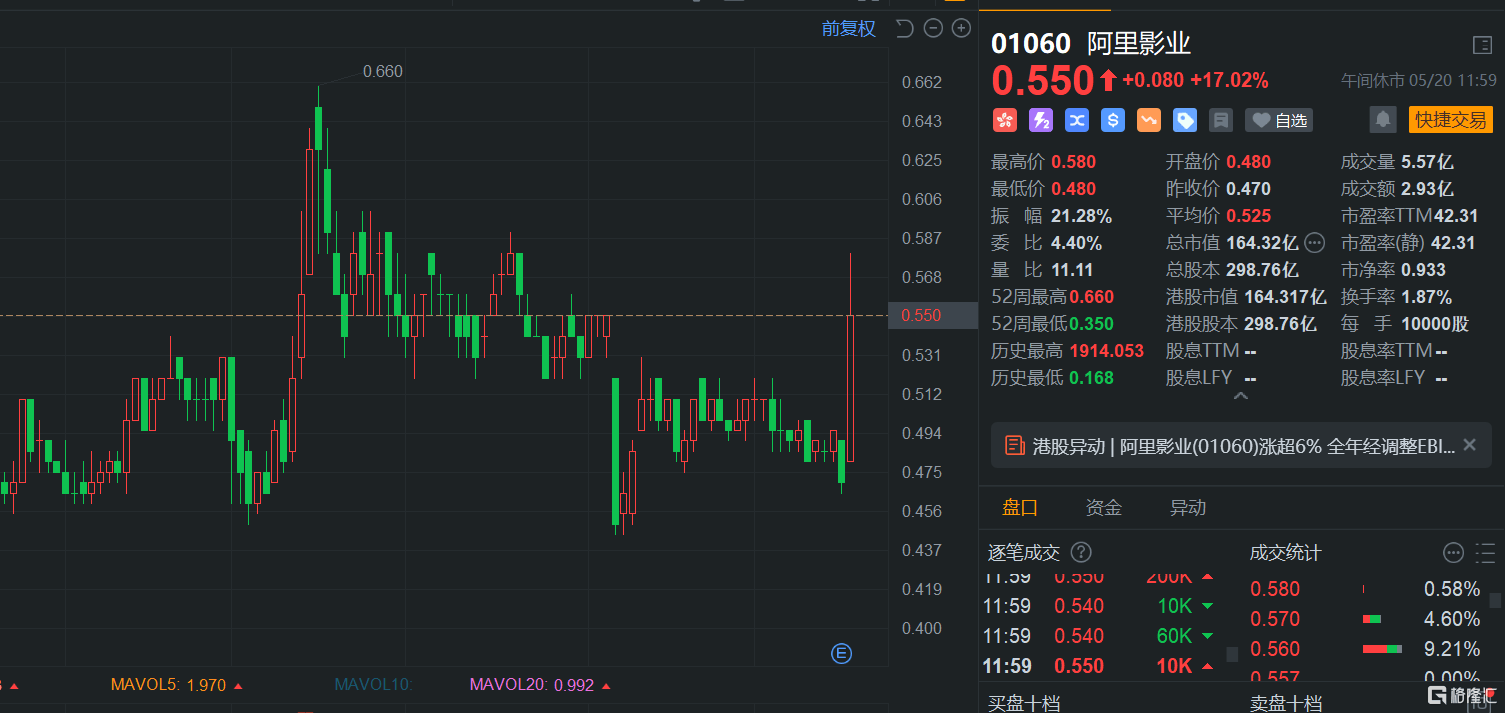Read the 港股异动 阿里影业 news headline
The image size is (1505, 713).
pos(1244,446)
